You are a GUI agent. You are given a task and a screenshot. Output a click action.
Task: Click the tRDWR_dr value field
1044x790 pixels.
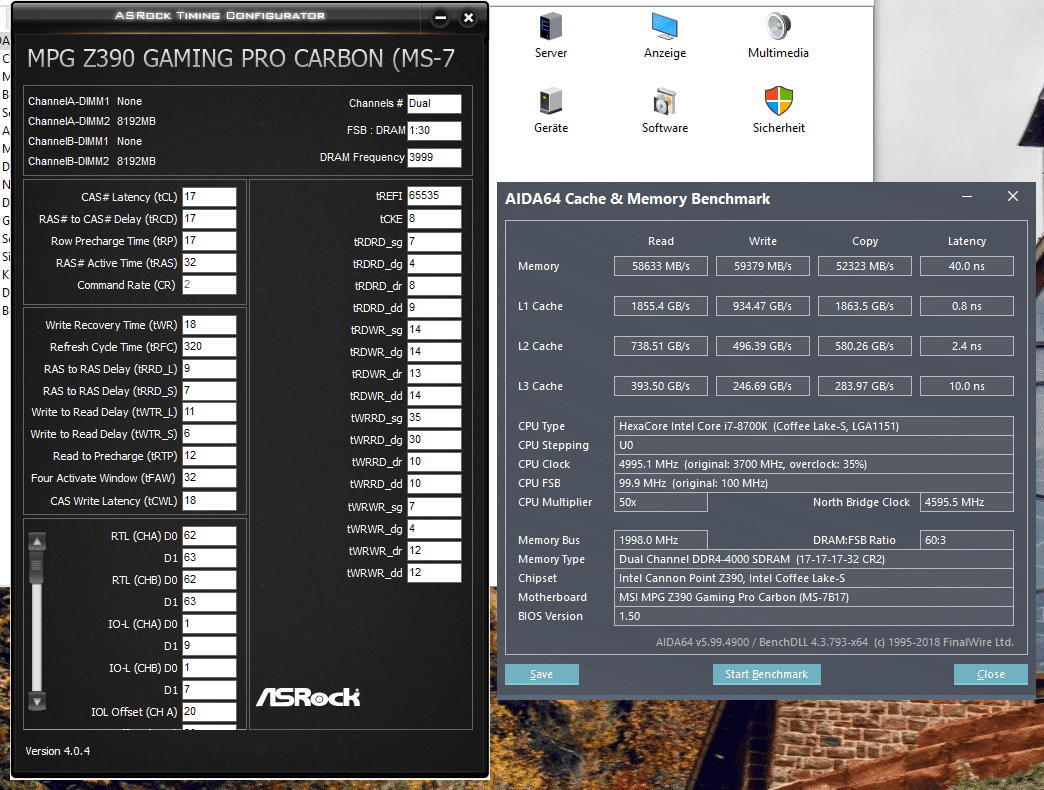click(434, 374)
